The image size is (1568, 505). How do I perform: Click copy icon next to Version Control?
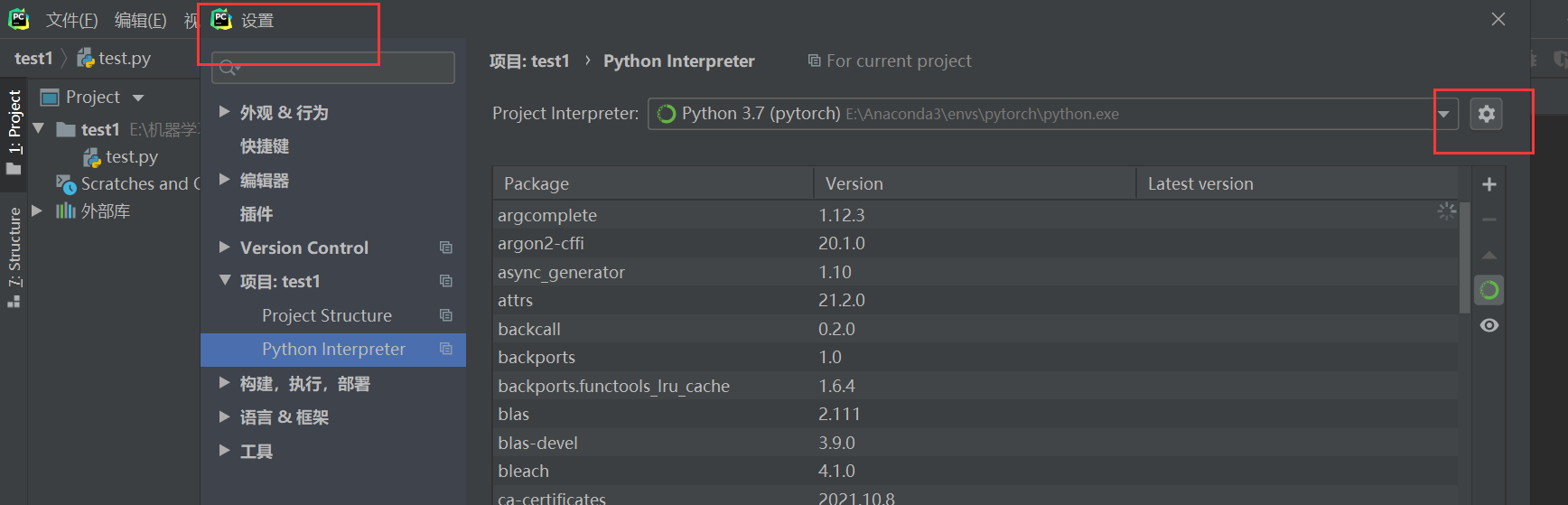pyautogui.click(x=446, y=248)
